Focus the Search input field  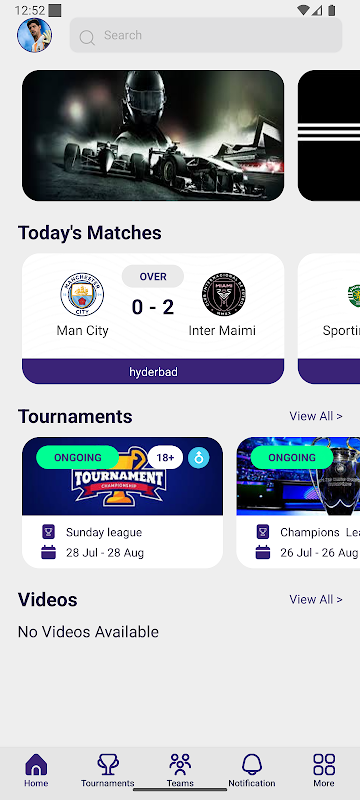click(206, 35)
